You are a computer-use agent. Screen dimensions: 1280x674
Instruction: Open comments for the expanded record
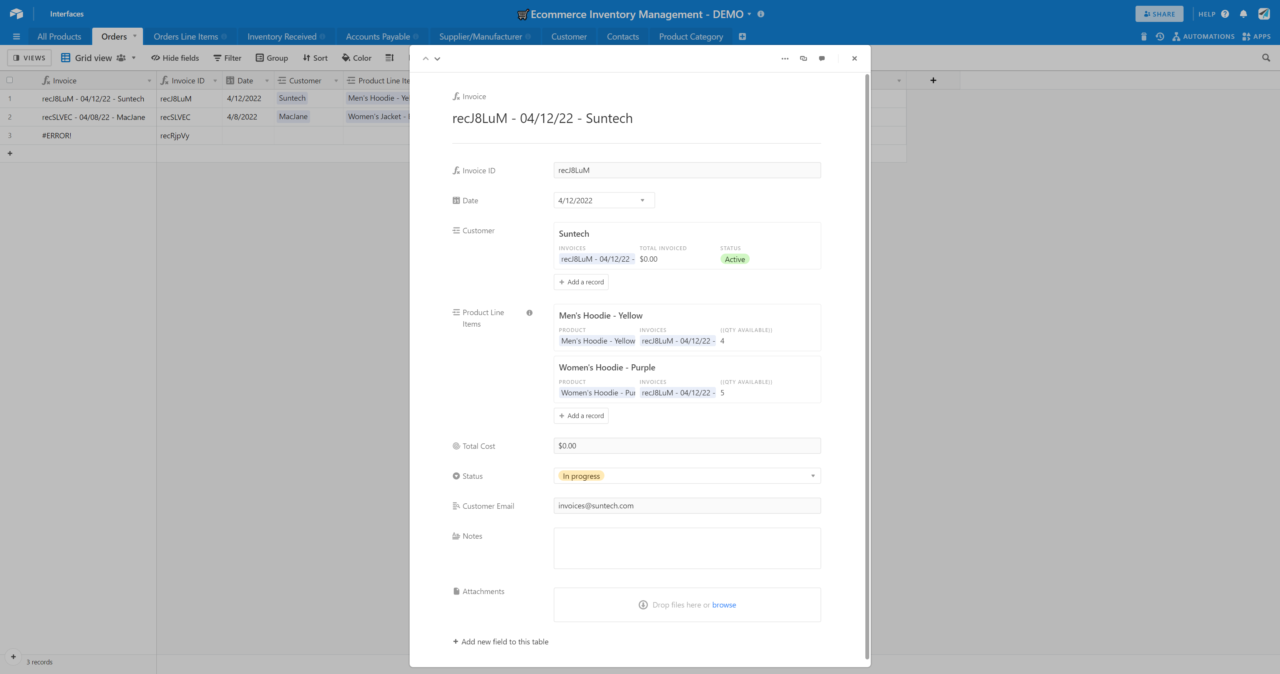[x=821, y=58]
